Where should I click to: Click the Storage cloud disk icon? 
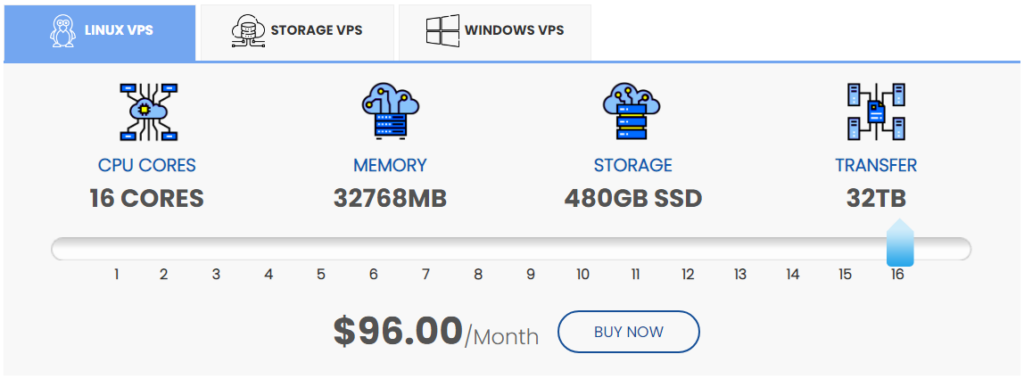(x=631, y=110)
